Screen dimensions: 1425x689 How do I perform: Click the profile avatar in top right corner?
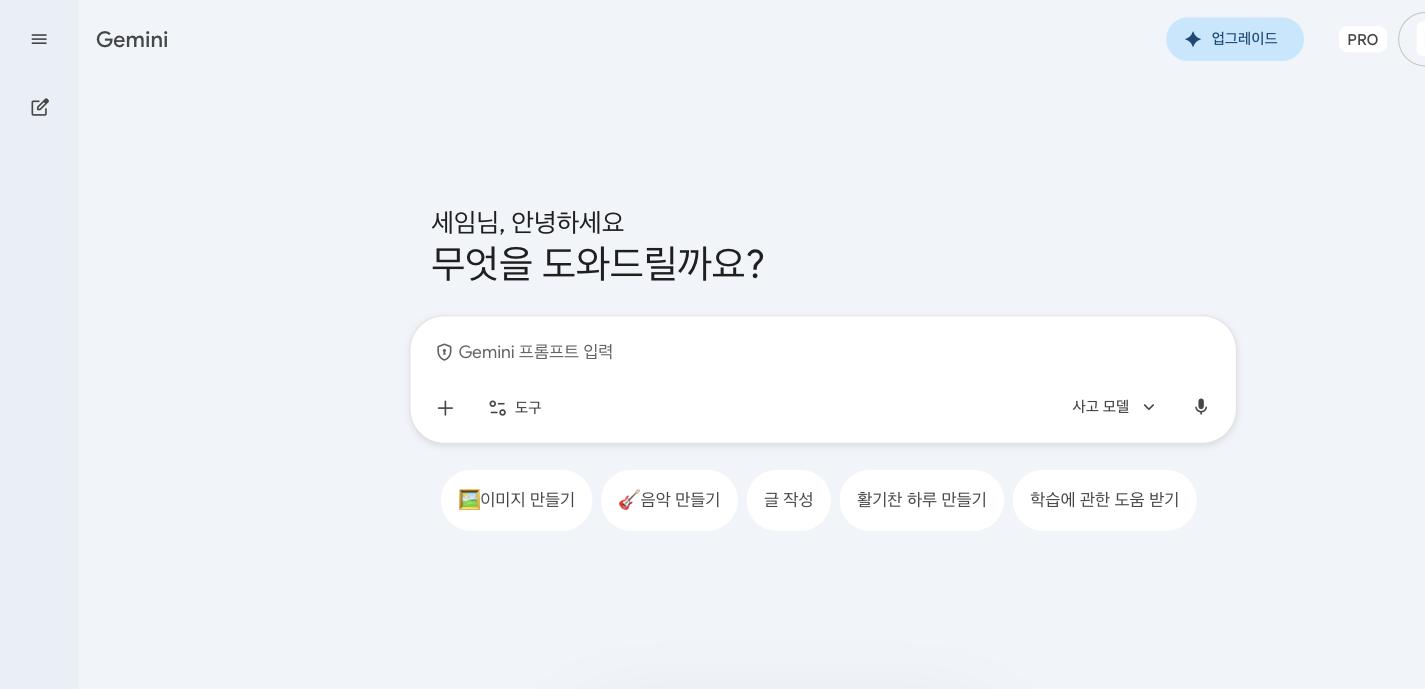click(1417, 39)
